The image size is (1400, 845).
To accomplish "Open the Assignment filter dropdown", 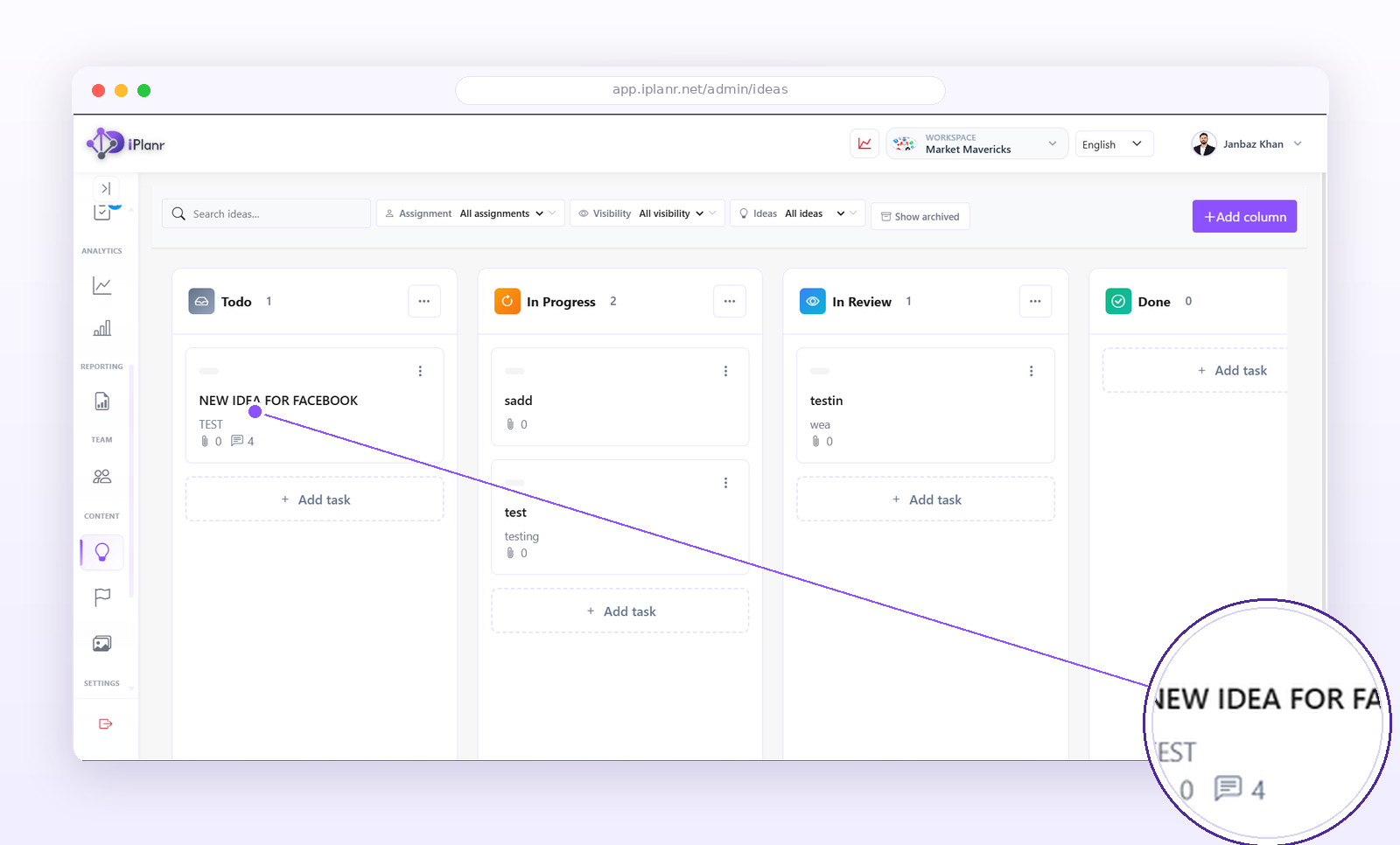I will coord(470,213).
